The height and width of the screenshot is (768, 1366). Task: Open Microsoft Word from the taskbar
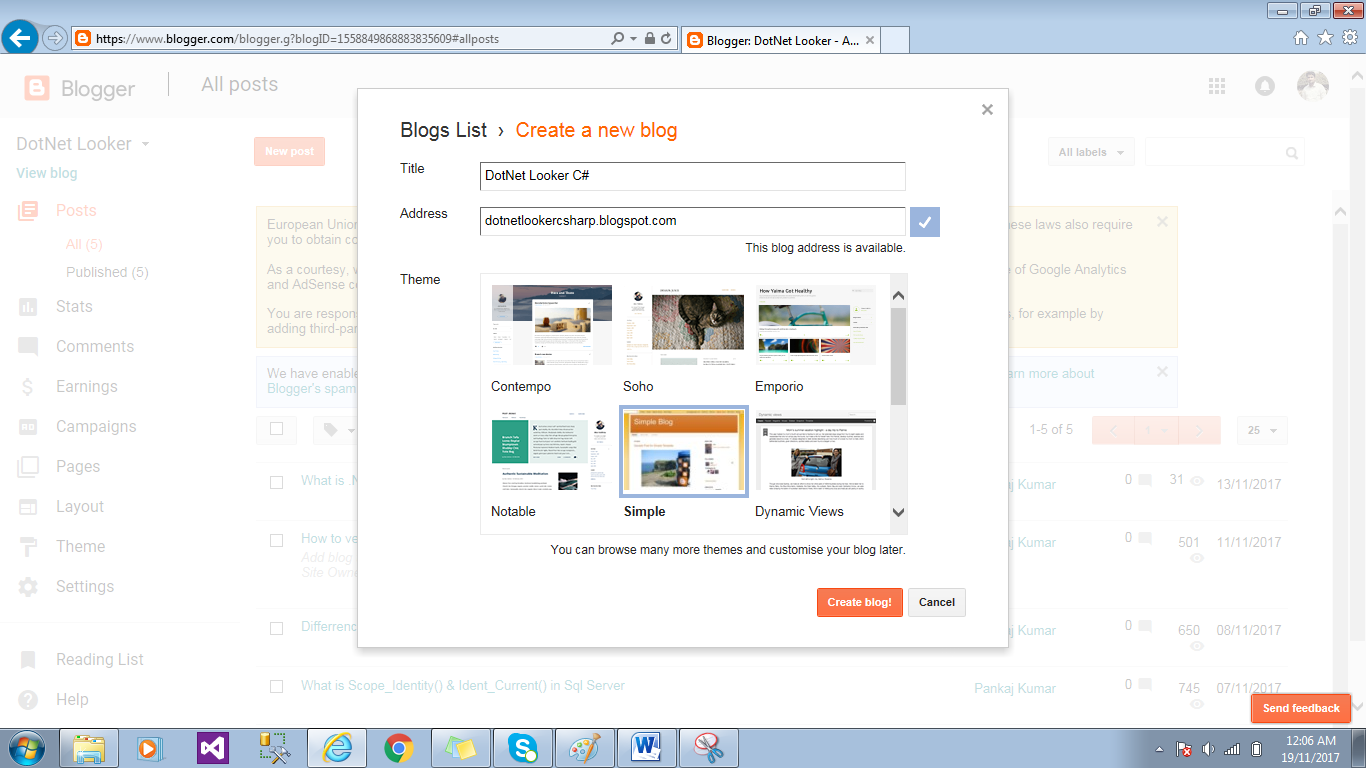[x=647, y=748]
